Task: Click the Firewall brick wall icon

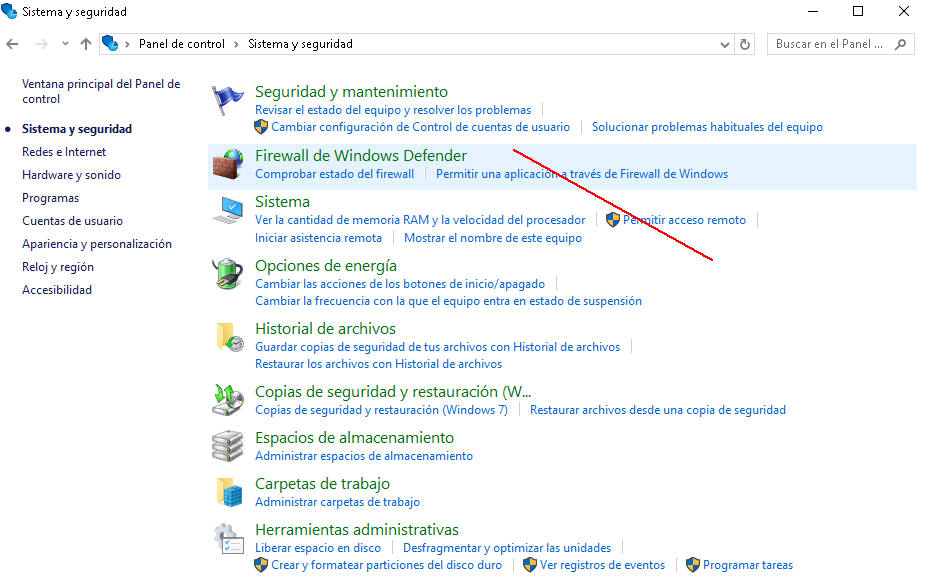Action: pyautogui.click(x=228, y=164)
